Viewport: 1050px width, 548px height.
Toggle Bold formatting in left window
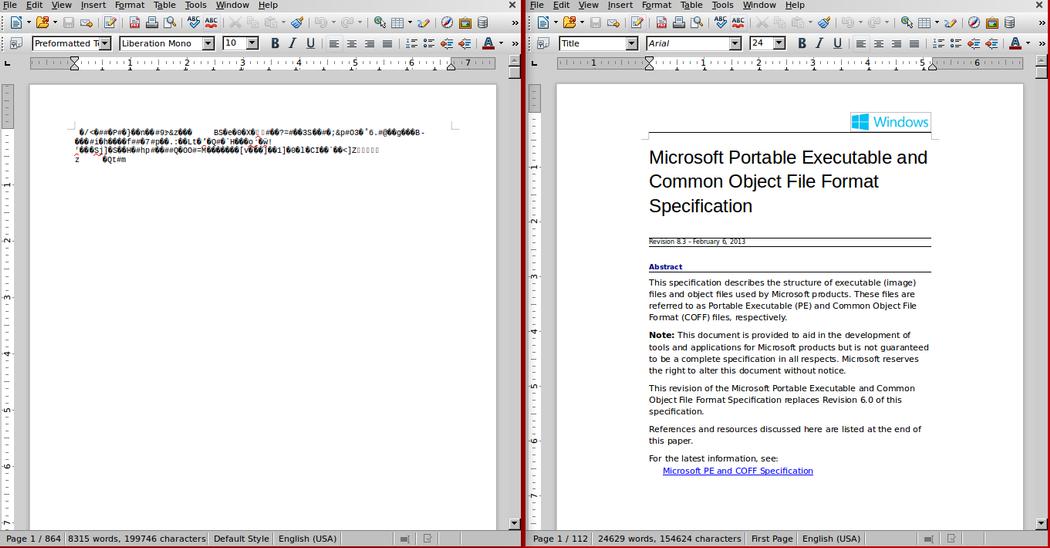click(275, 44)
